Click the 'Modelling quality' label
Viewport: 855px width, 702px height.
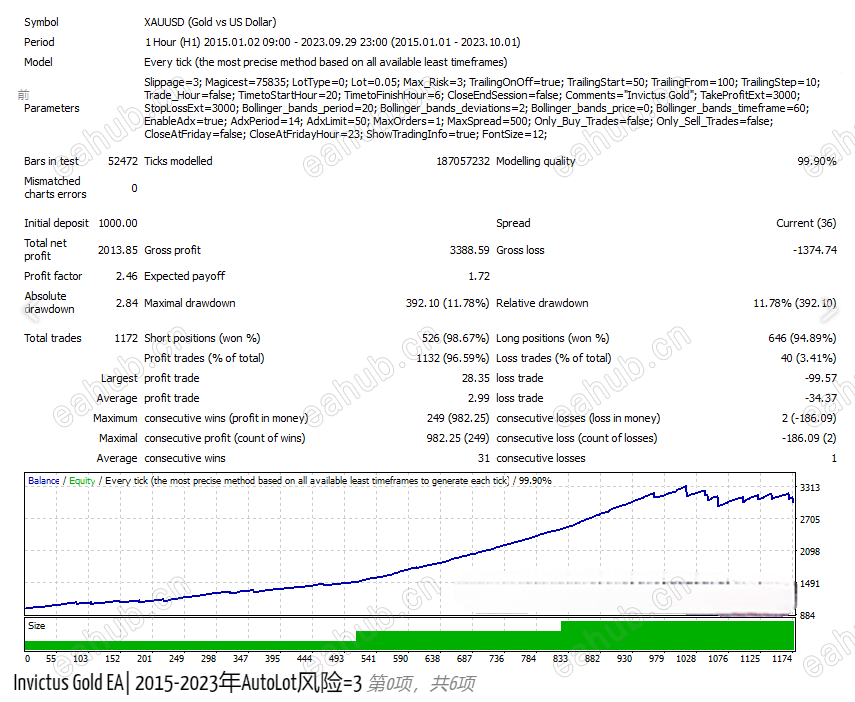pyautogui.click(x=535, y=161)
